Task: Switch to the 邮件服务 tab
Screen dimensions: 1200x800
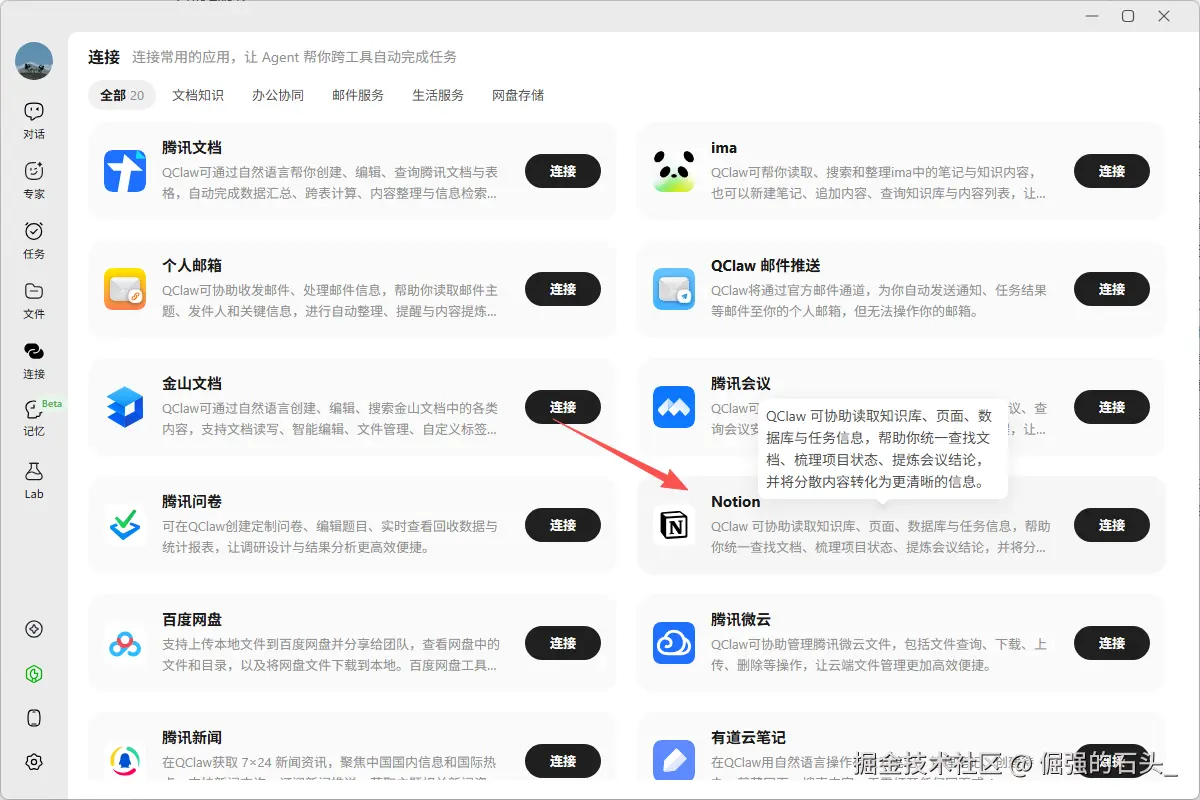Action: [358, 95]
